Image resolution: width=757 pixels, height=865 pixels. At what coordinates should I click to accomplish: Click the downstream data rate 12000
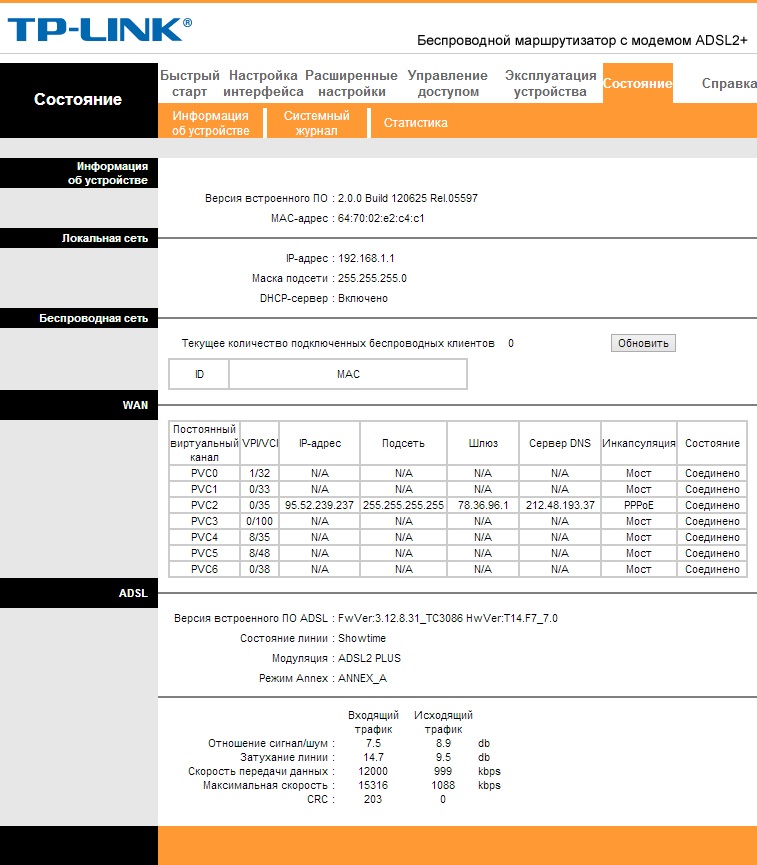(x=373, y=771)
